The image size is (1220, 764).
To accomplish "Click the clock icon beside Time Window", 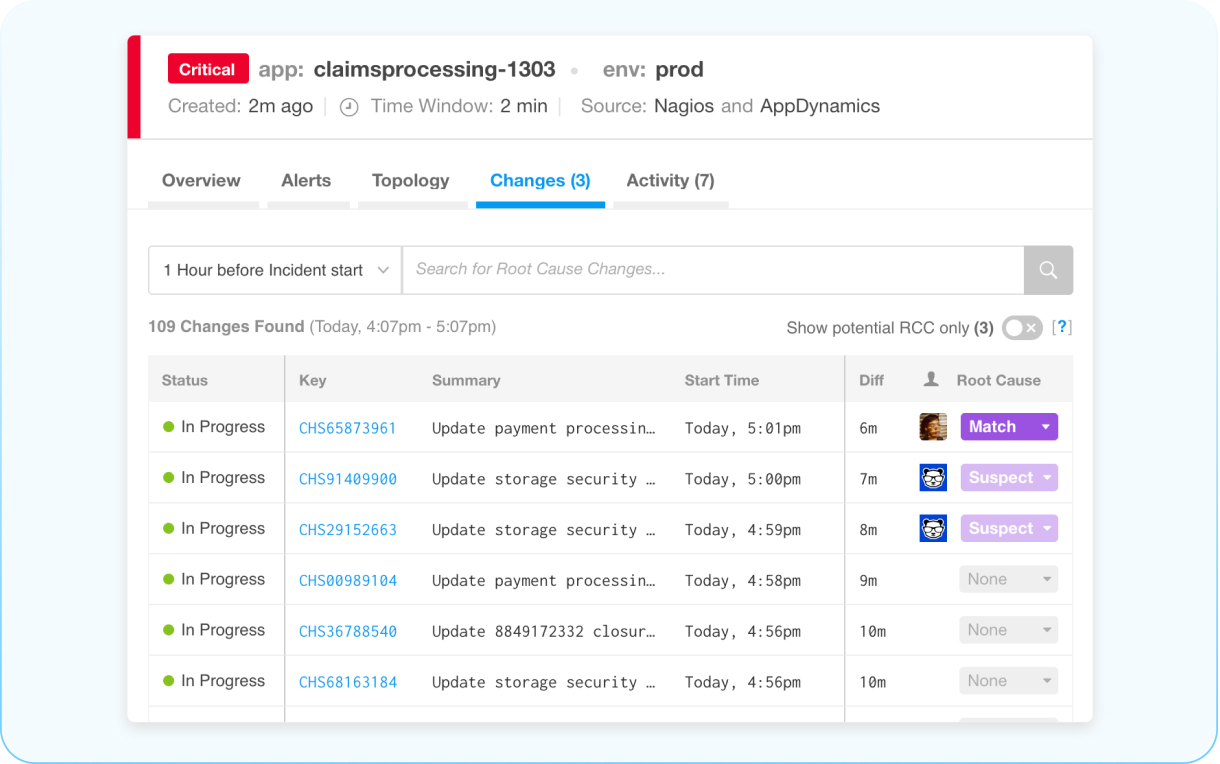I will pos(349,106).
